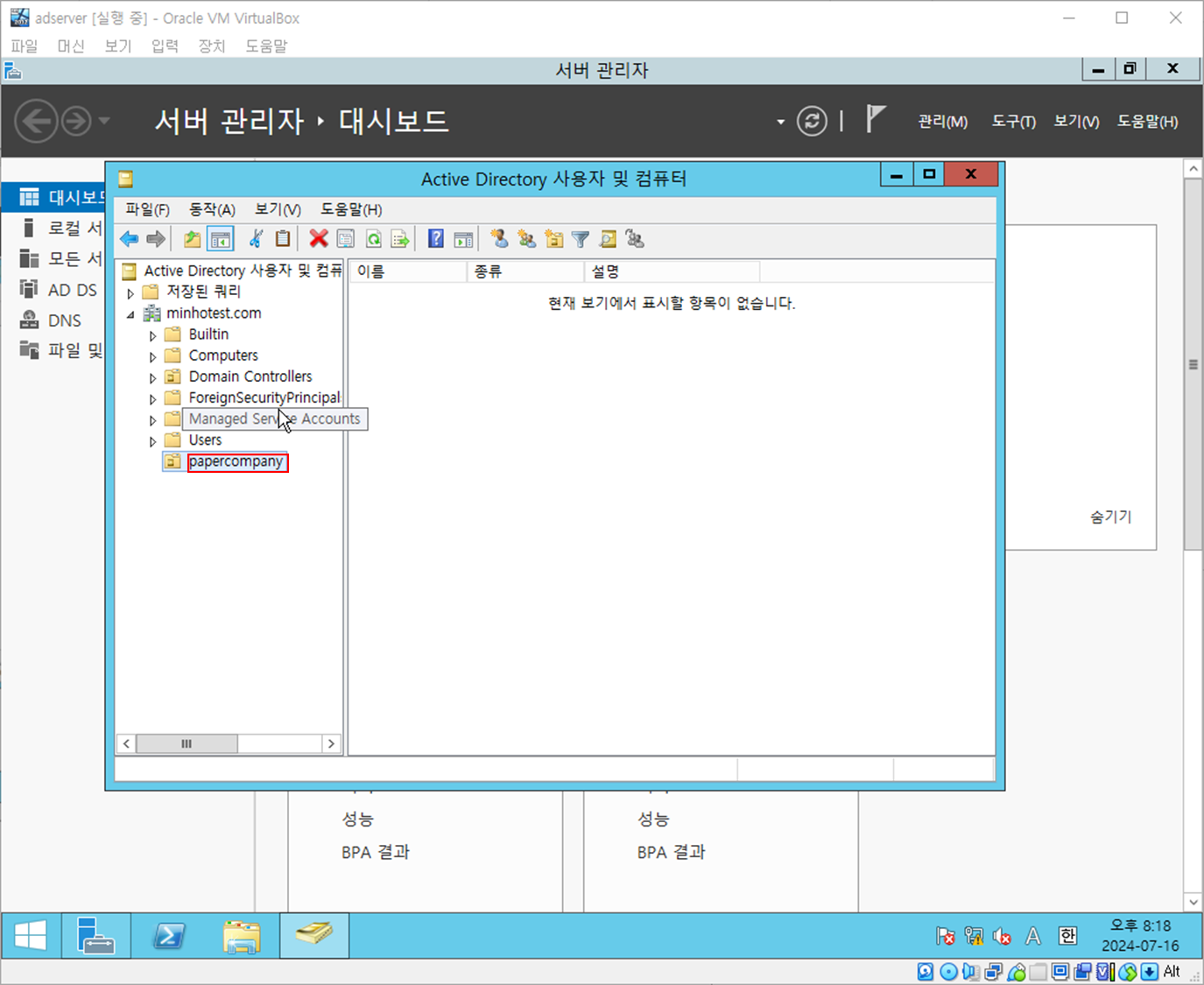Click the taskbar clock 오후 8:18
1204x985 pixels.
pos(1140,925)
